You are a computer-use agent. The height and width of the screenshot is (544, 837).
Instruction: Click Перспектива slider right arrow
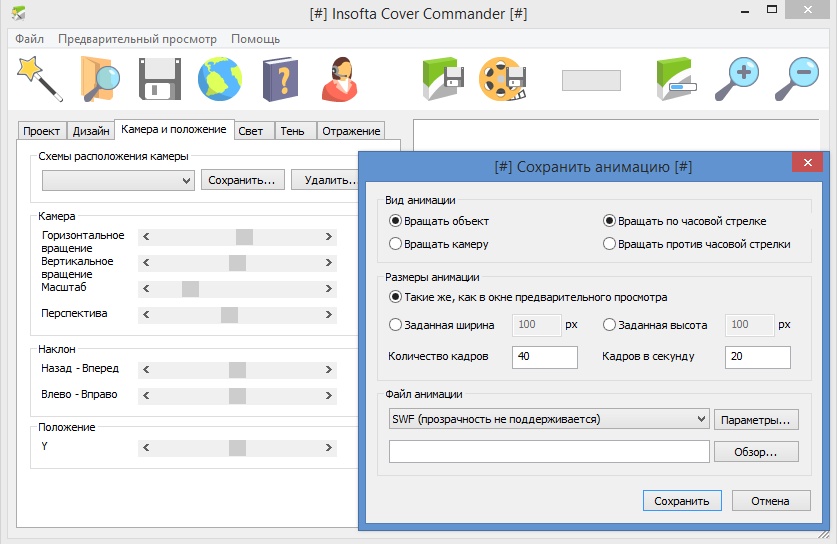pyautogui.click(x=329, y=315)
